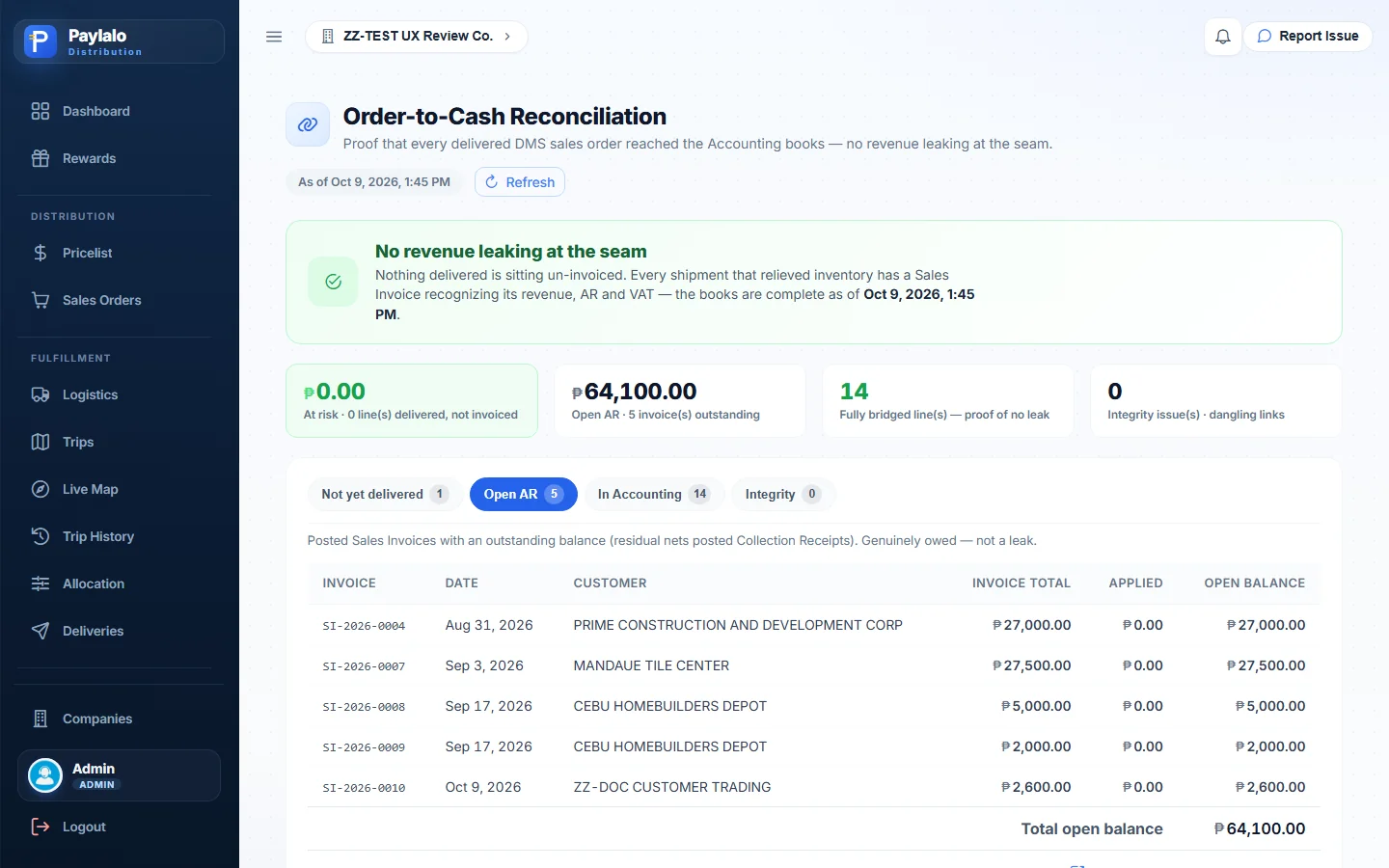Click the Logout link
Image resolution: width=1389 pixels, height=868 pixels.
click(x=84, y=827)
